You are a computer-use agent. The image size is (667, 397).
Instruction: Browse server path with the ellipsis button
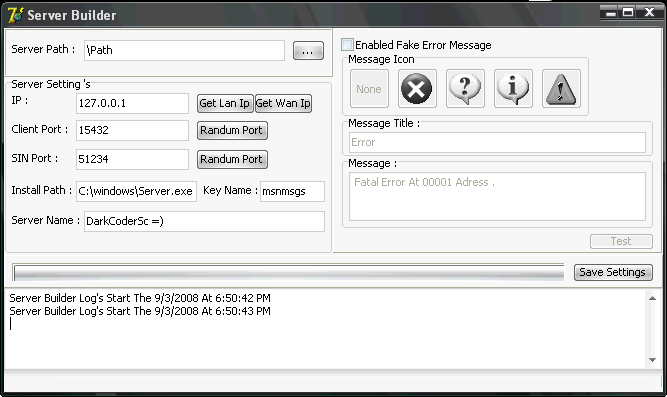pos(308,51)
